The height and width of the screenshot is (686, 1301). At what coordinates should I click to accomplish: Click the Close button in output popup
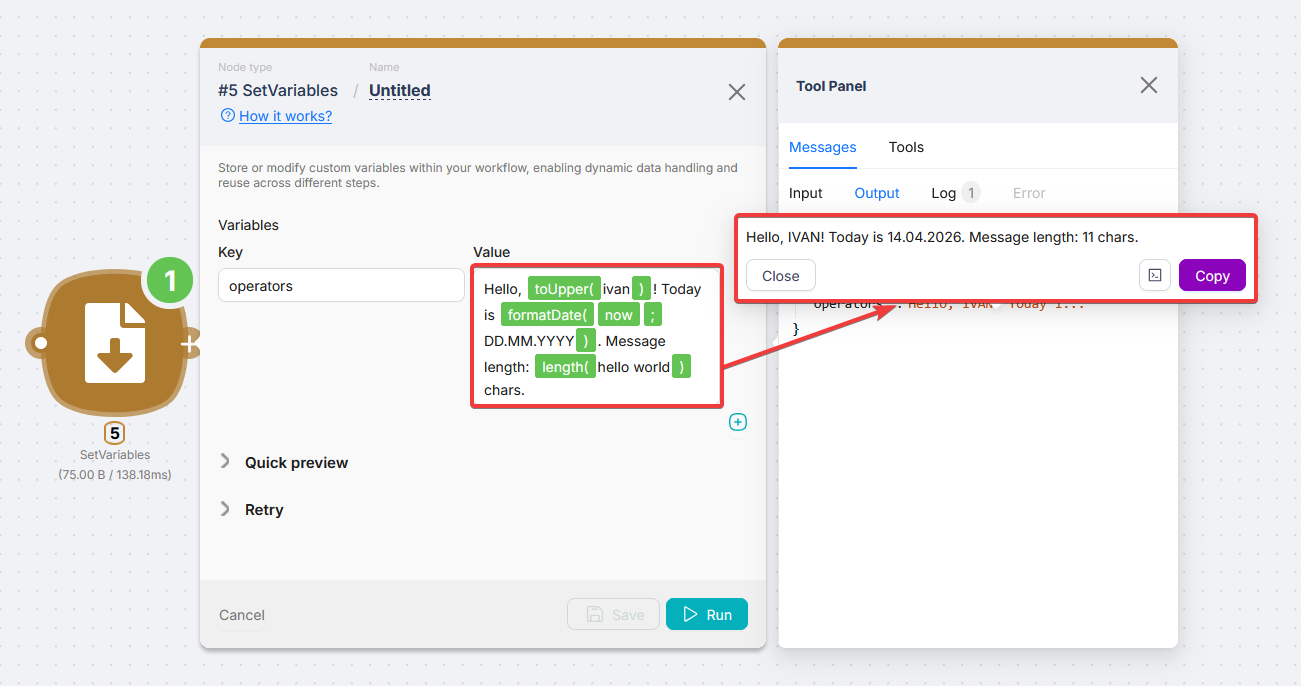click(780, 276)
